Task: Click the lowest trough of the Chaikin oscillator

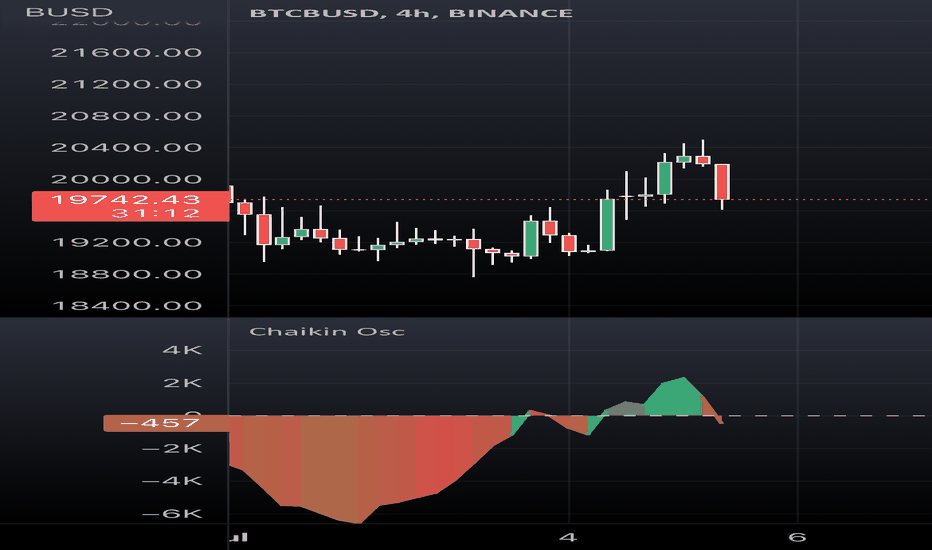Action: coord(358,522)
